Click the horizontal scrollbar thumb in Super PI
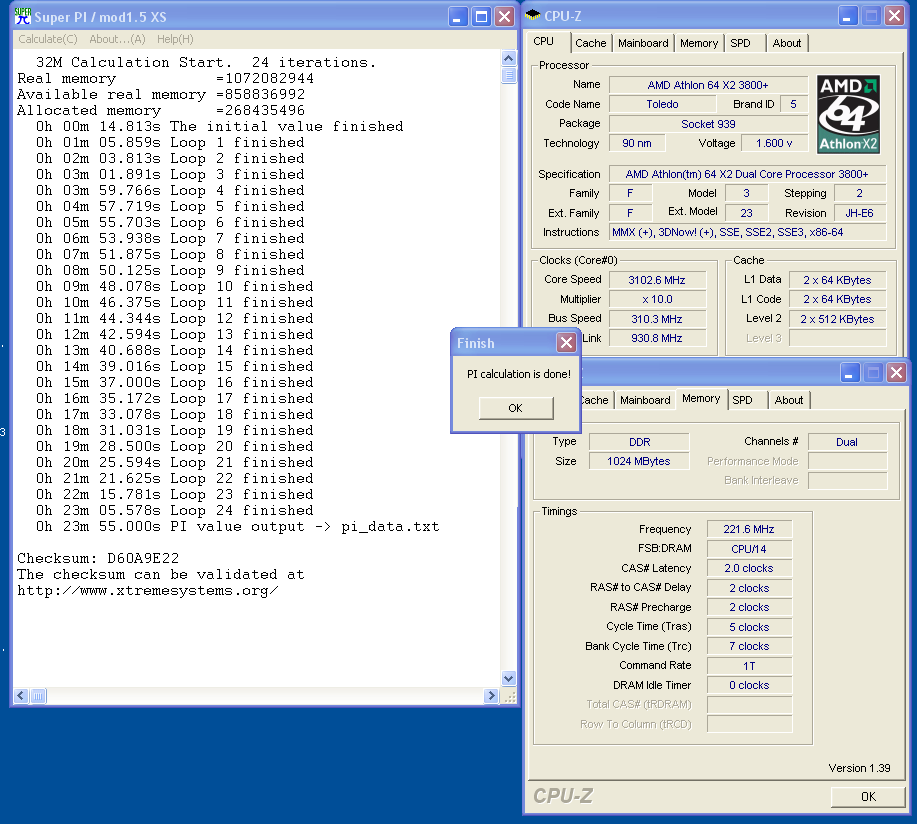This screenshot has width=917, height=824. point(38,696)
